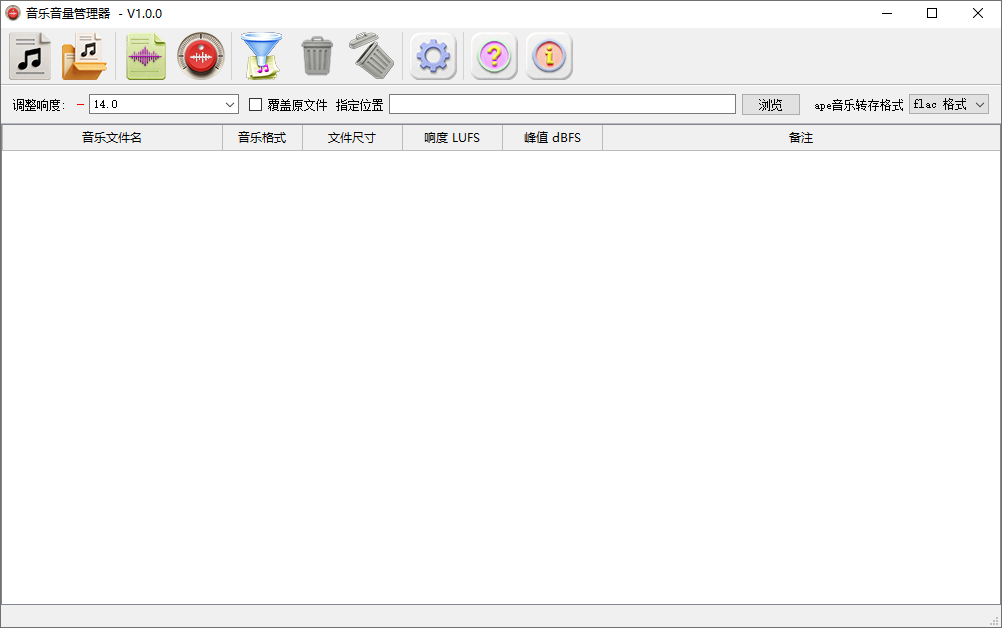Delete selected item with trash can icon

tap(317, 56)
